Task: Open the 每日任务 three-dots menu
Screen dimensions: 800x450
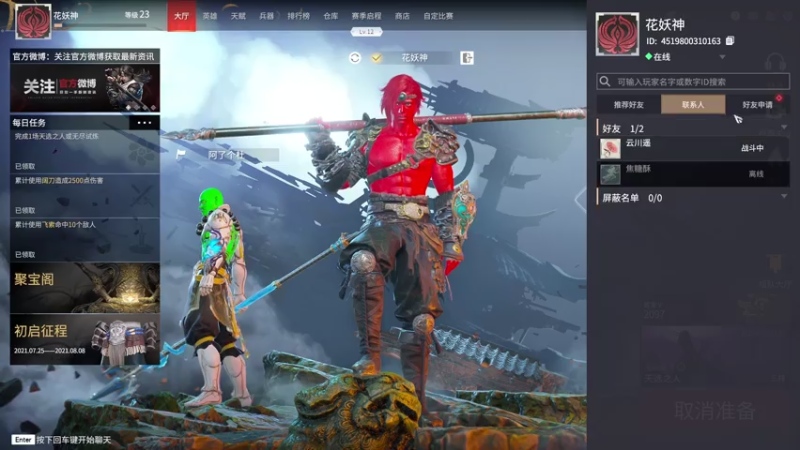Action: [144, 122]
